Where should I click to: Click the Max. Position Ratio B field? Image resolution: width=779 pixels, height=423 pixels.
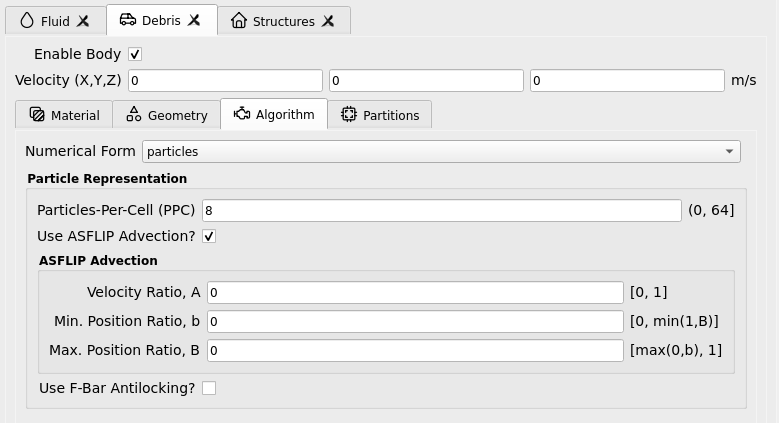415,350
